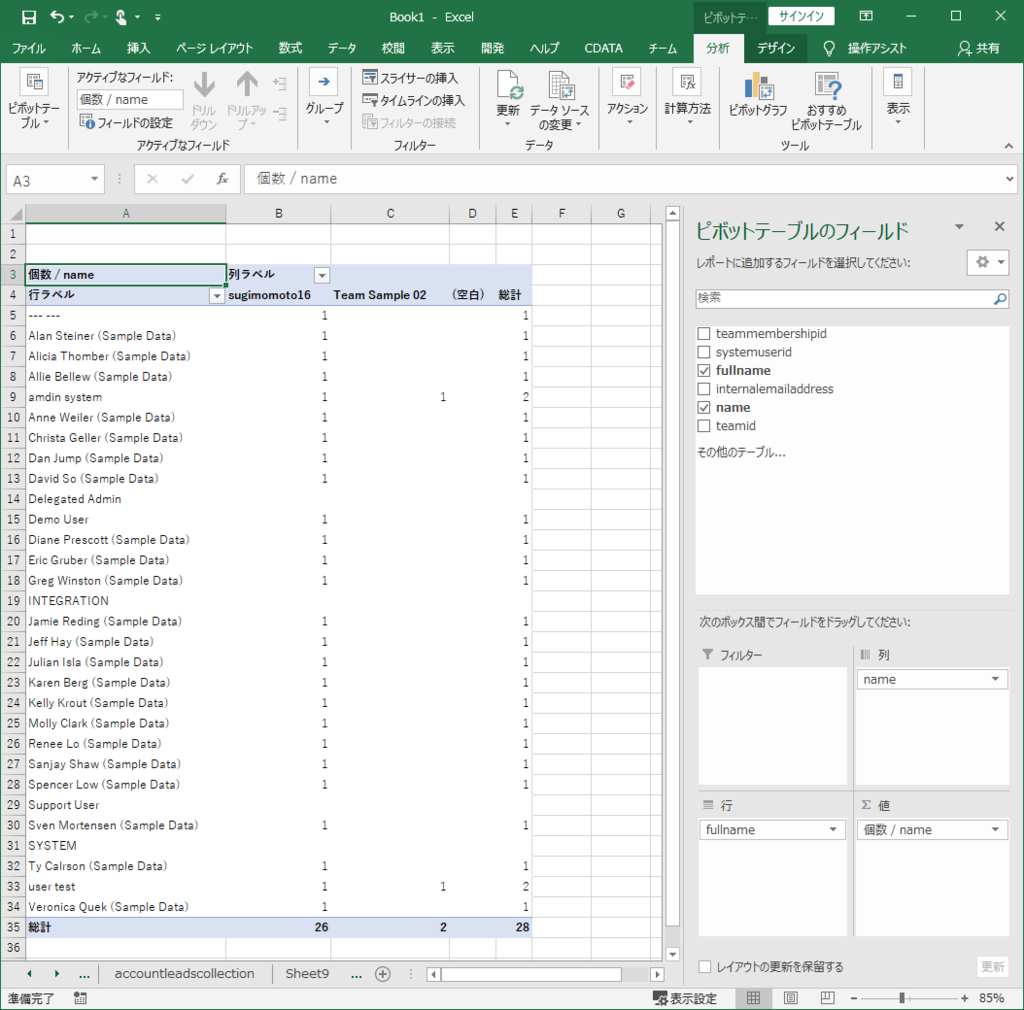The height and width of the screenshot is (1010, 1024).
Task: Switch to Page Break Preview icon
Action: (827, 998)
